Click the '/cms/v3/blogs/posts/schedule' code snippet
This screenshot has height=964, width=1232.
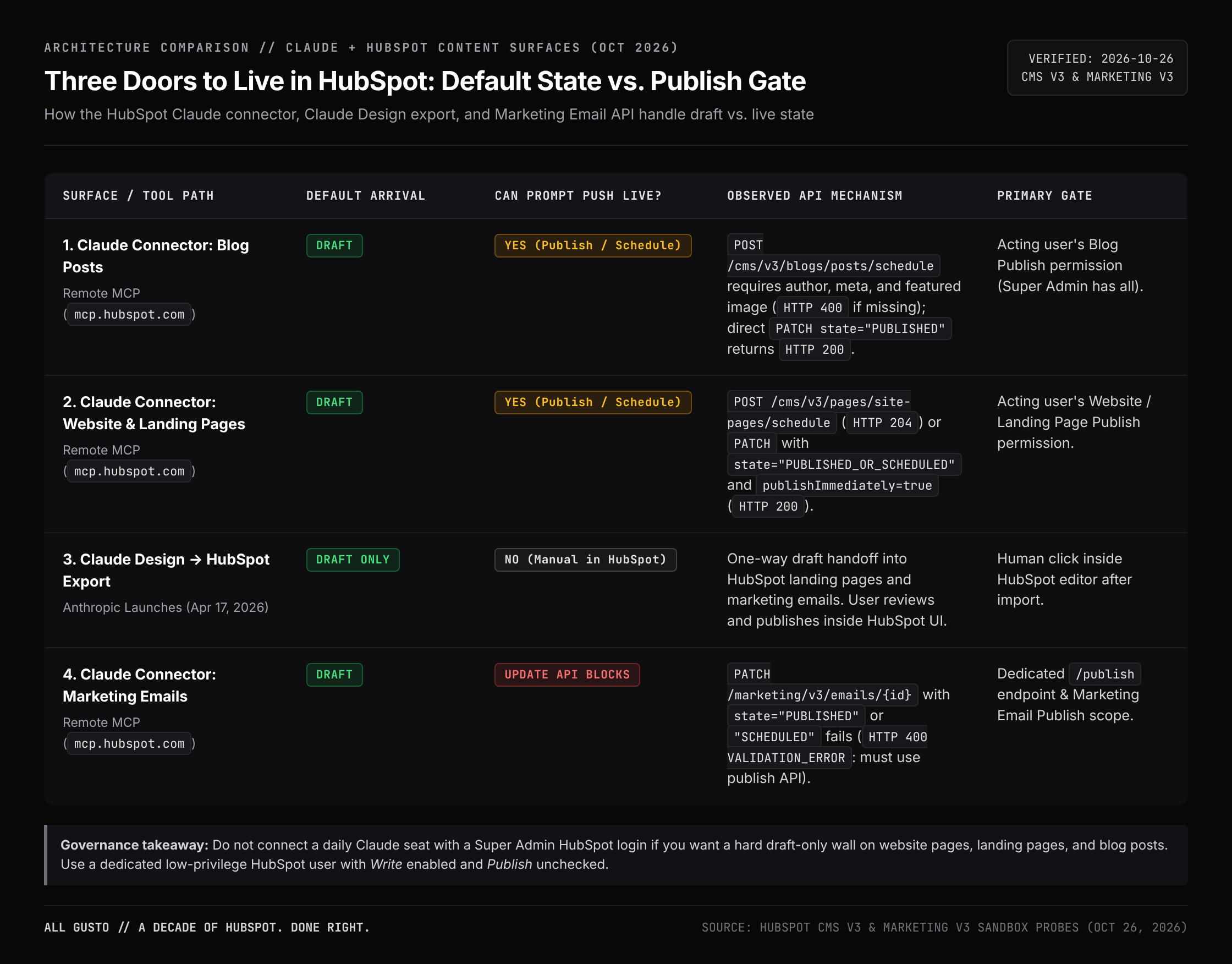coord(833,266)
